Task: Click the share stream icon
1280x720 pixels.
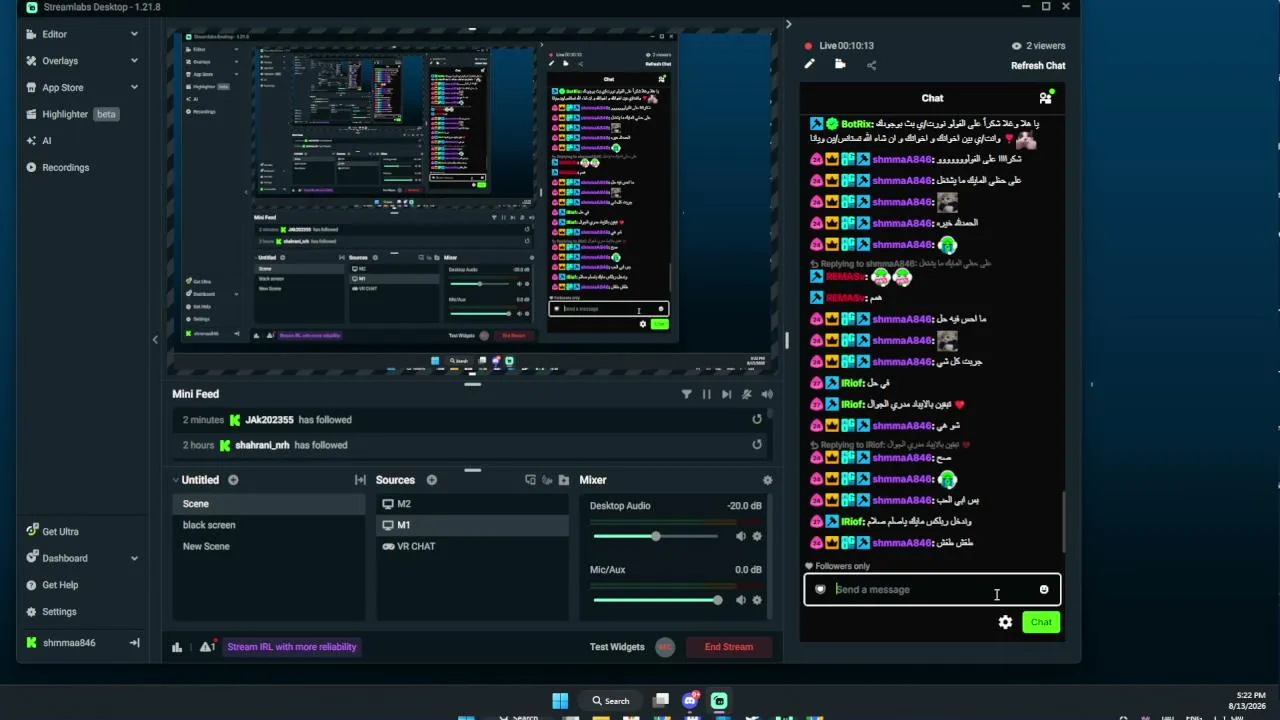Action: coord(871,65)
